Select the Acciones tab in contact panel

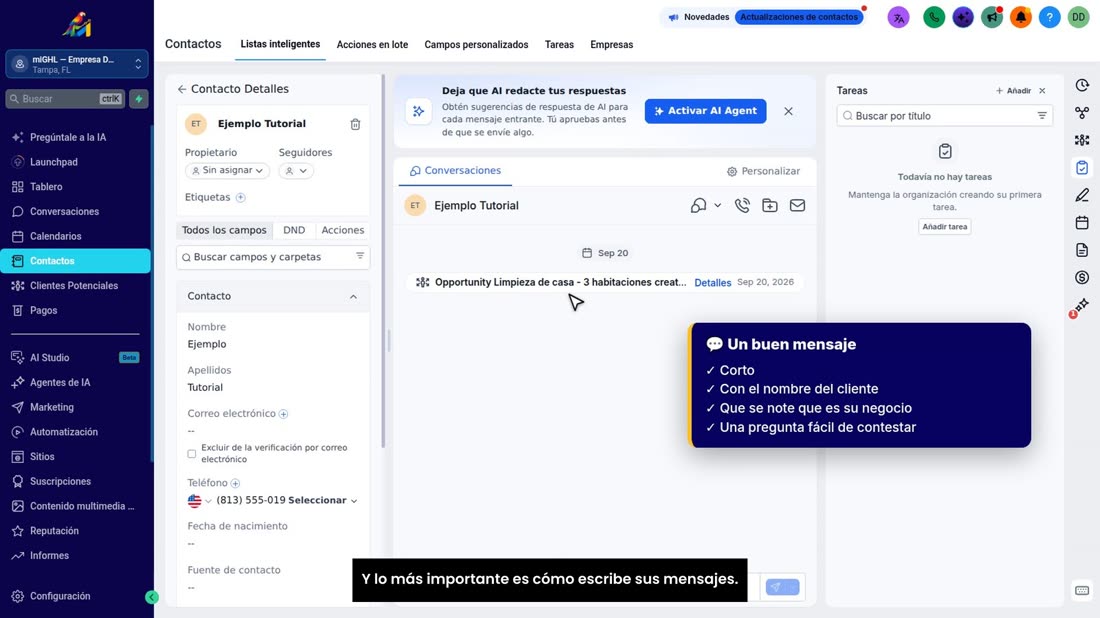click(x=342, y=230)
